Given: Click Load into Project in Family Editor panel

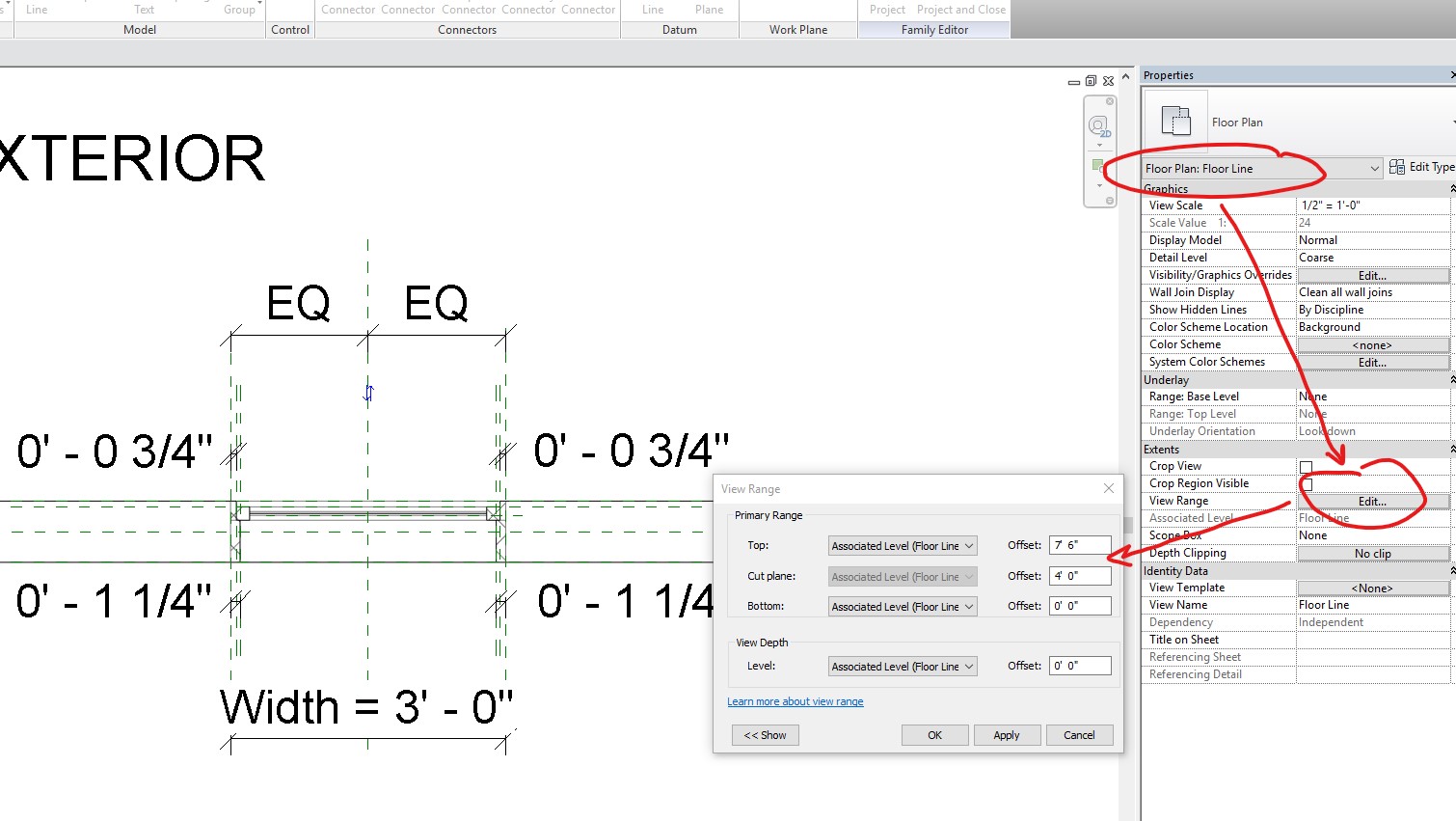Looking at the screenshot, I should point(886,9).
